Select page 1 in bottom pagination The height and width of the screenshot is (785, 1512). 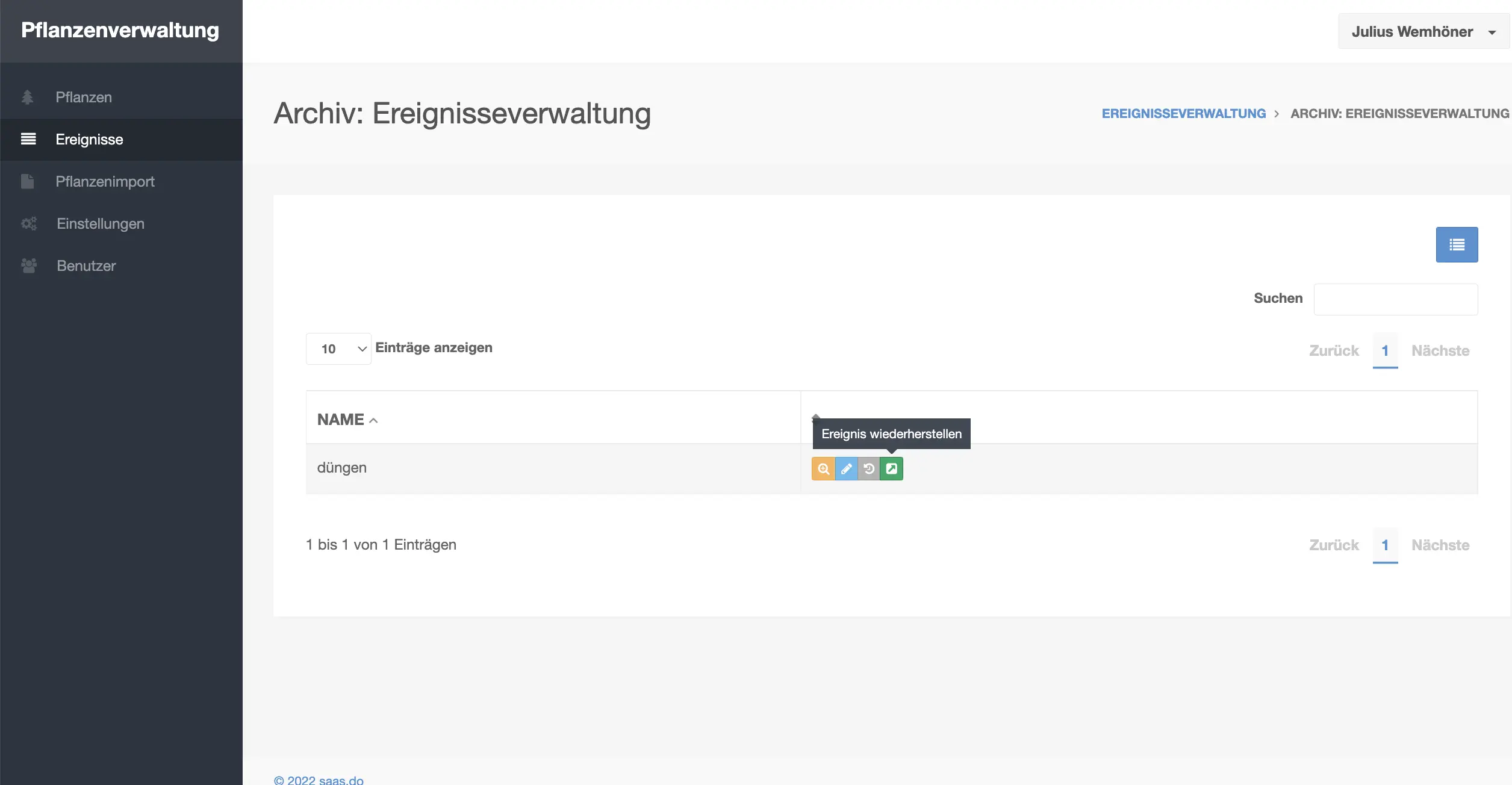[1385, 545]
